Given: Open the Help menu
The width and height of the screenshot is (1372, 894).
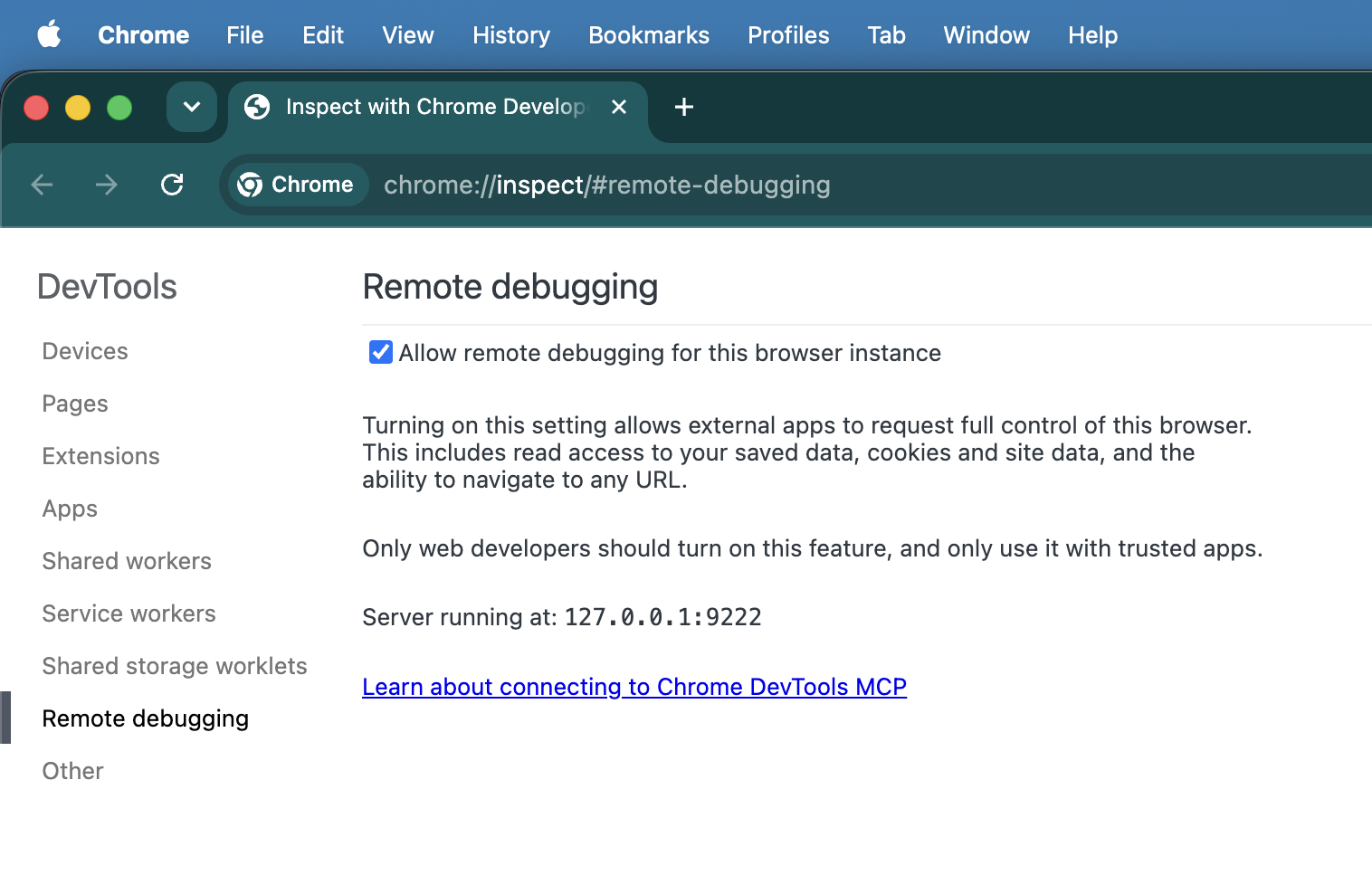Looking at the screenshot, I should tap(1092, 35).
